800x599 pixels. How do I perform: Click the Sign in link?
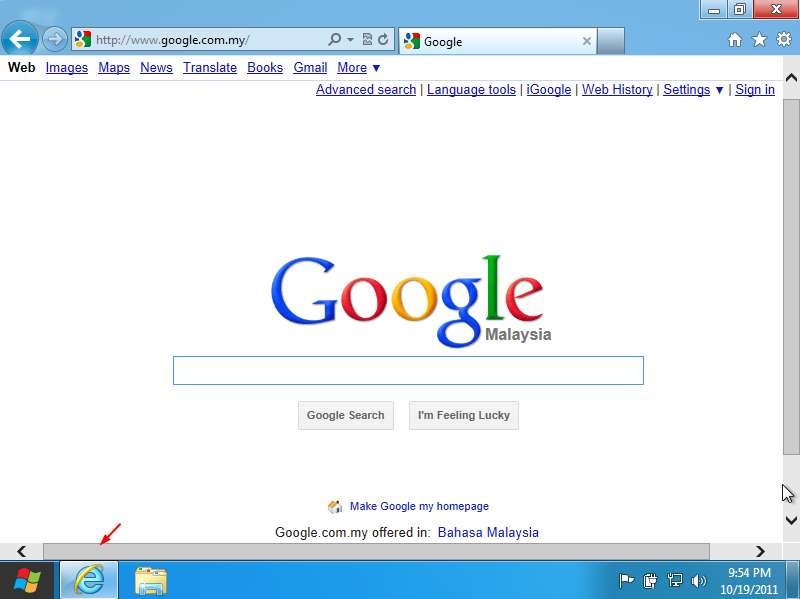pyautogui.click(x=755, y=89)
